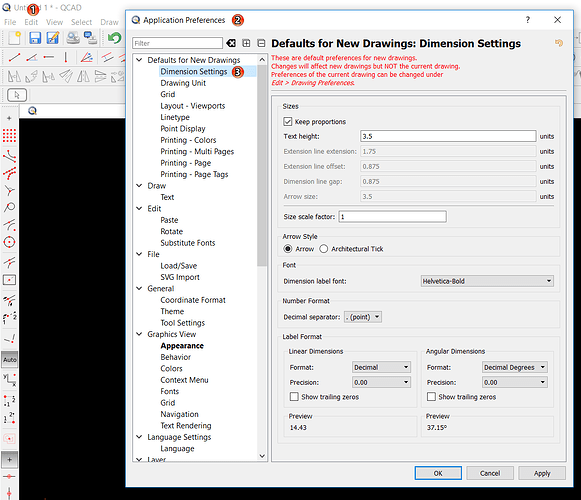
Task: Open Print Preview from the toolbar
Action: (x=90, y=38)
